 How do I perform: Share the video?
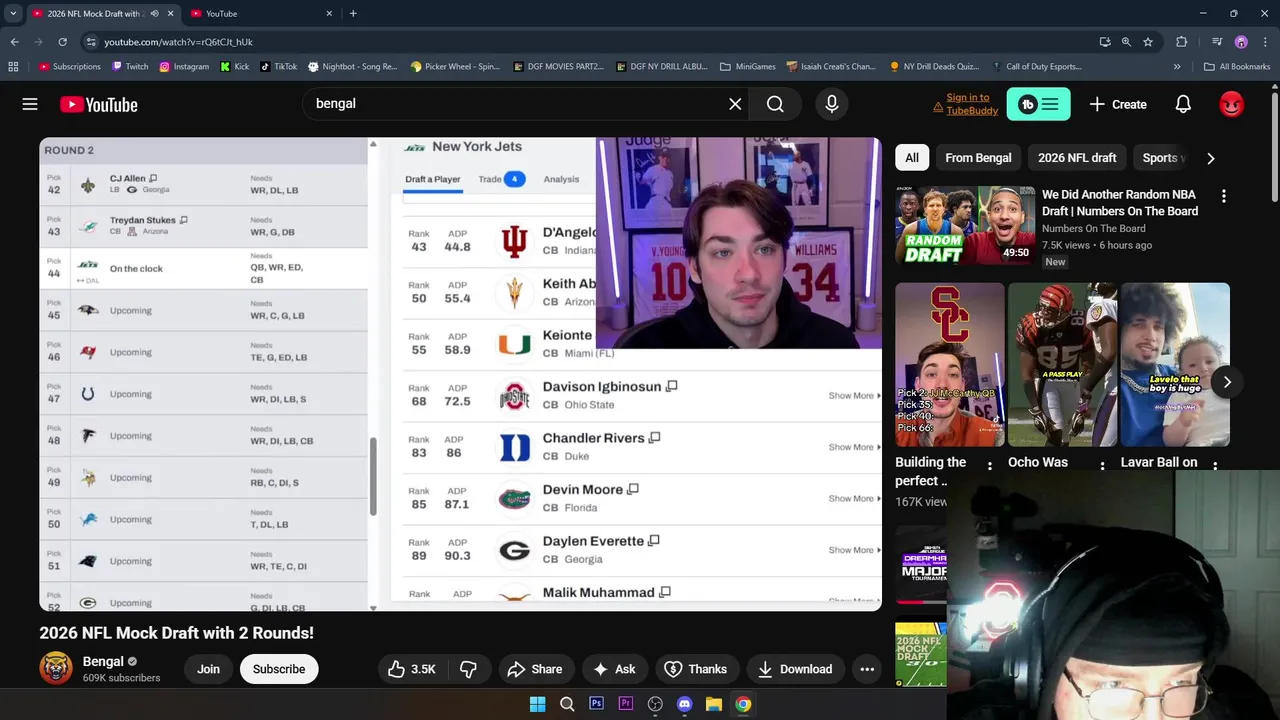[x=534, y=669]
